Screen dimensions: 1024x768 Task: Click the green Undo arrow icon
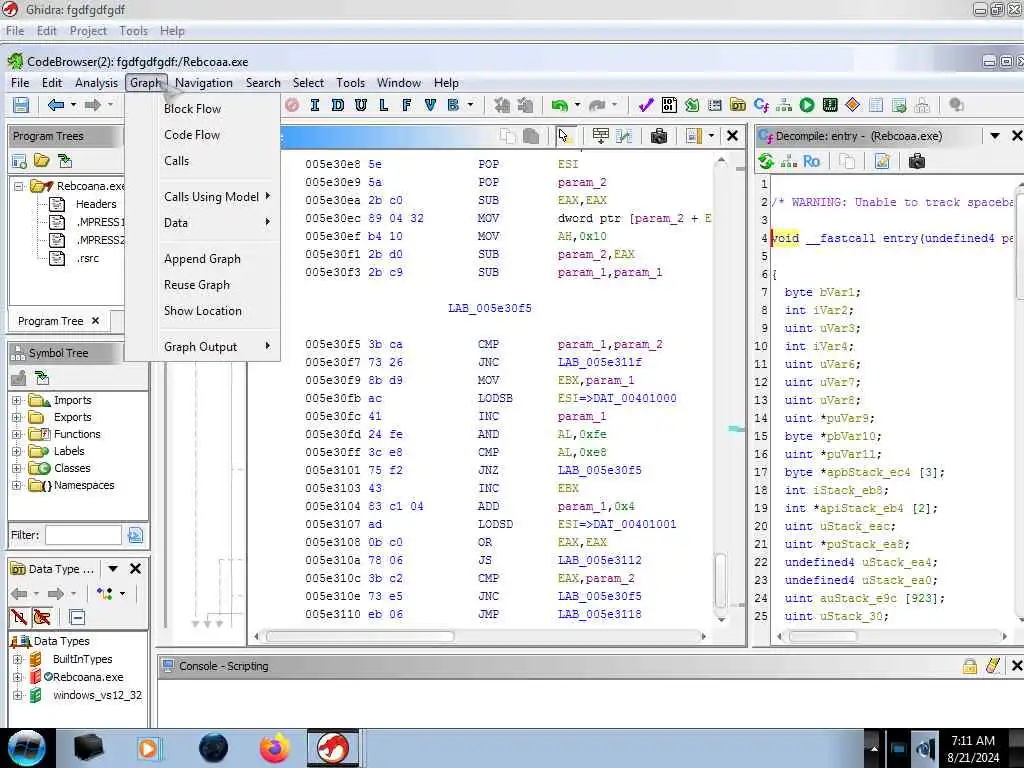(560, 105)
